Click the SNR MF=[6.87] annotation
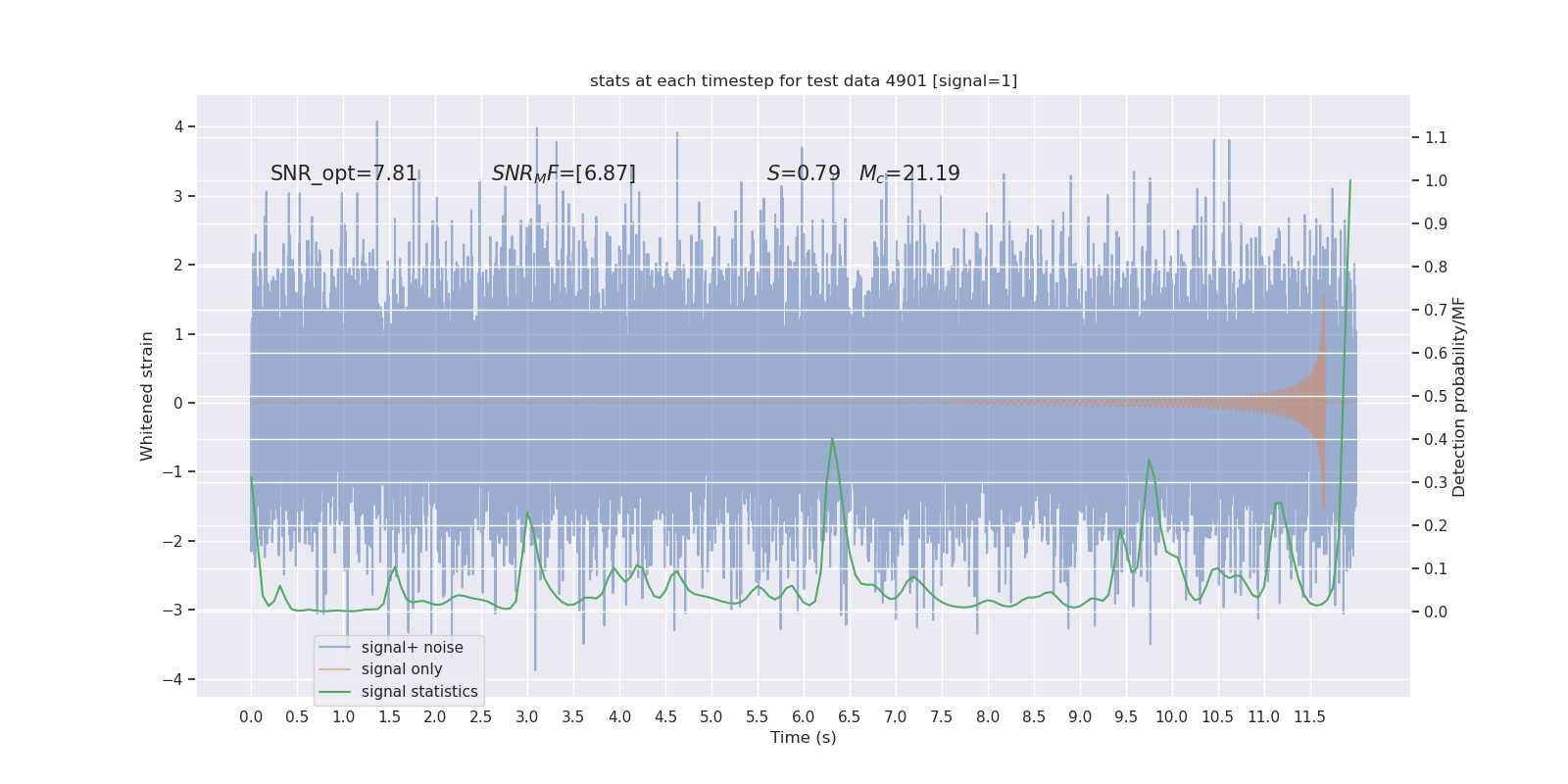 pos(563,173)
